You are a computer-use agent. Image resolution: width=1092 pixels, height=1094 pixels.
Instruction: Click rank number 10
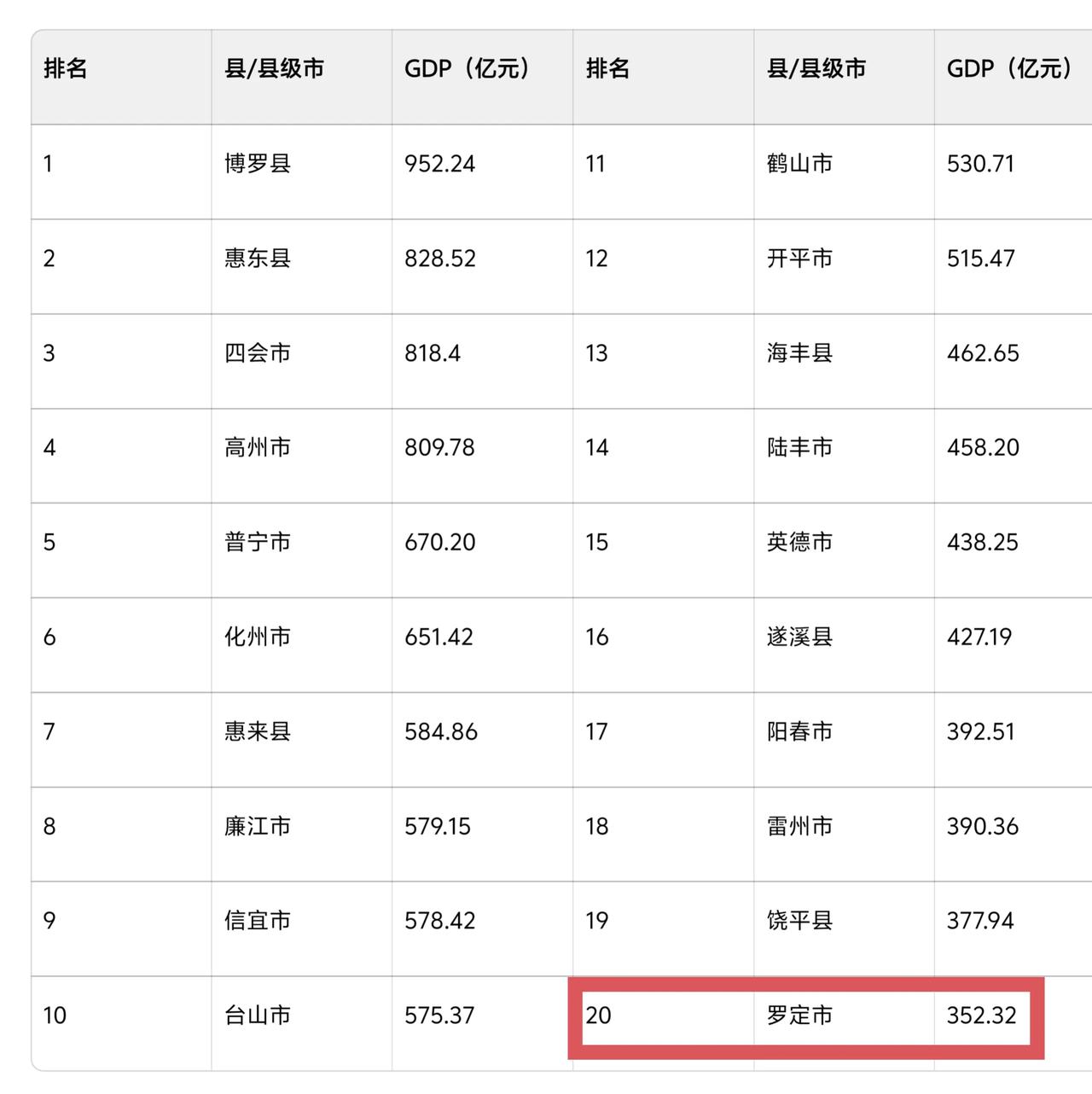click(x=55, y=1015)
